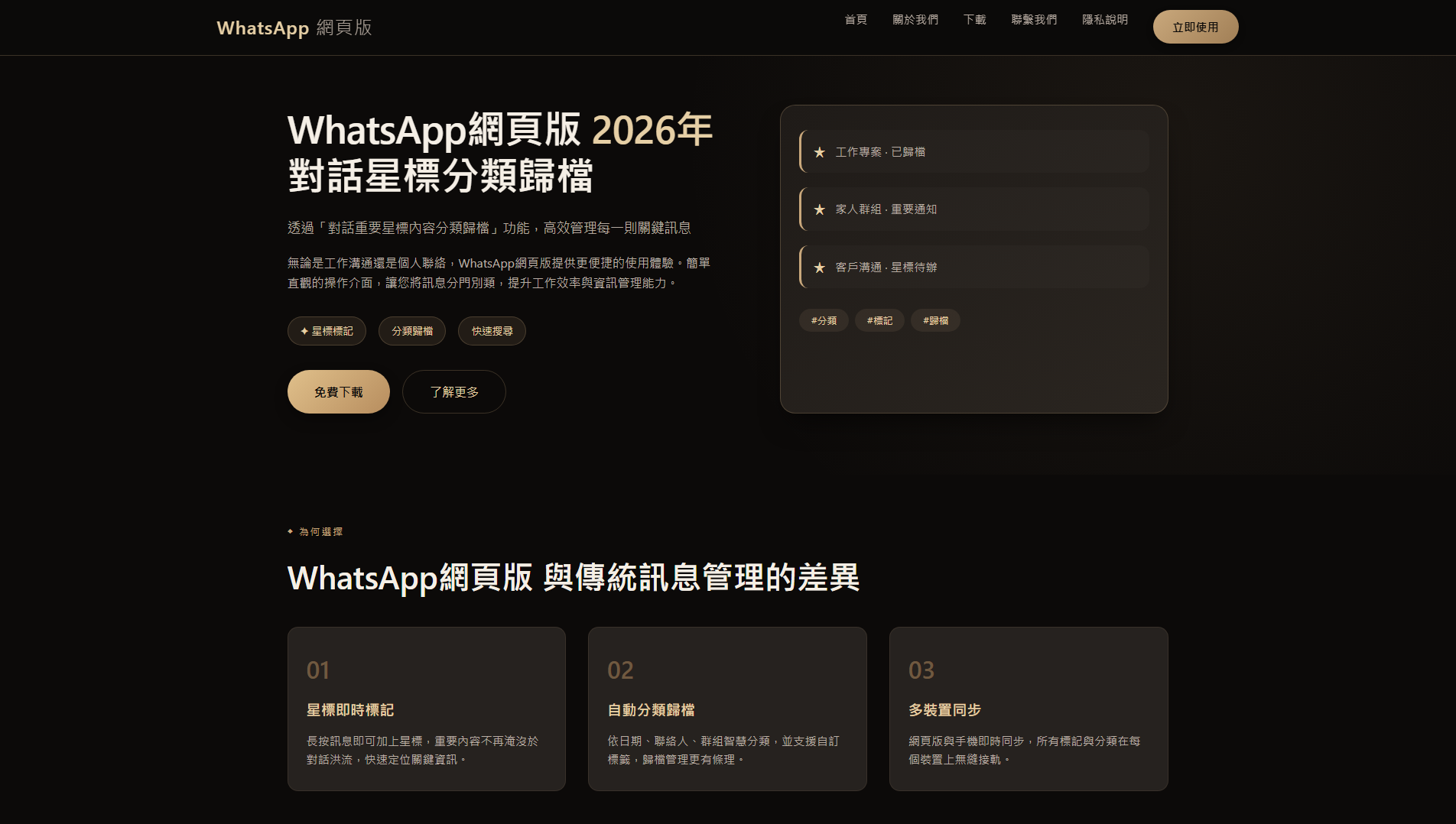Go to the 下載 nav item

974,20
